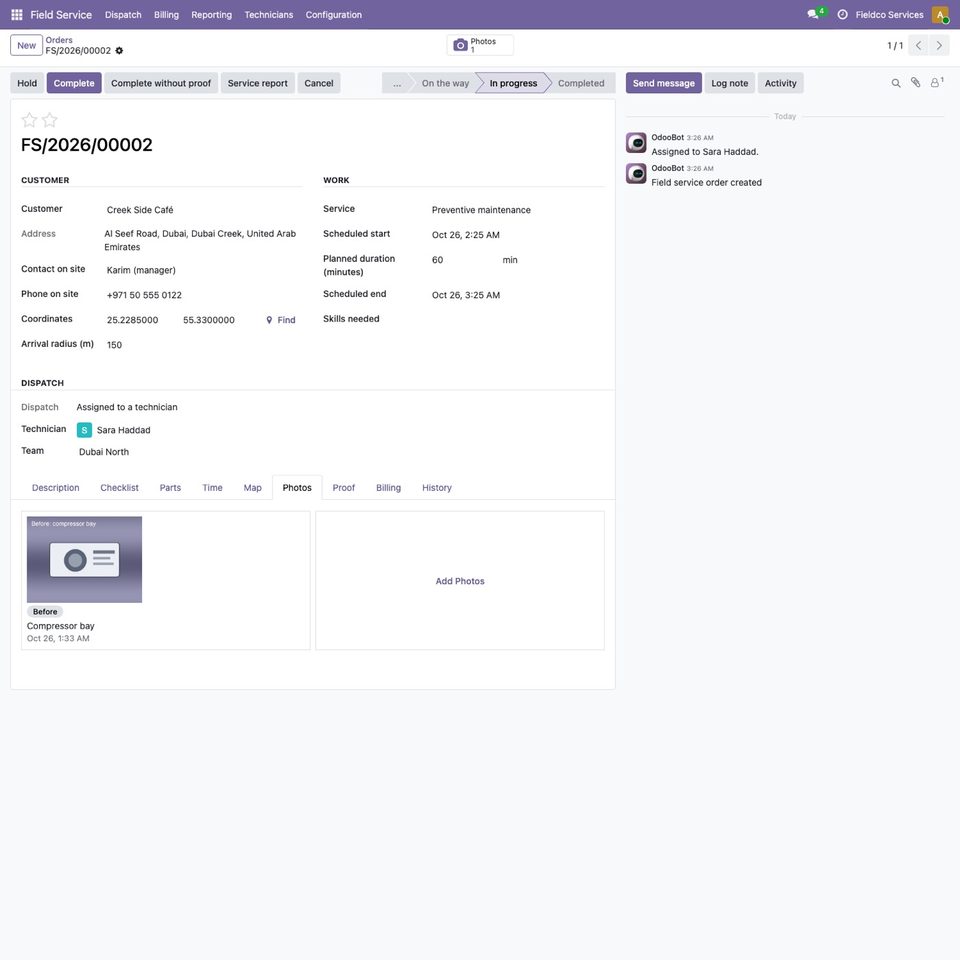Click Find coordinates pin link
The width and height of the screenshot is (960, 960).
tap(280, 320)
